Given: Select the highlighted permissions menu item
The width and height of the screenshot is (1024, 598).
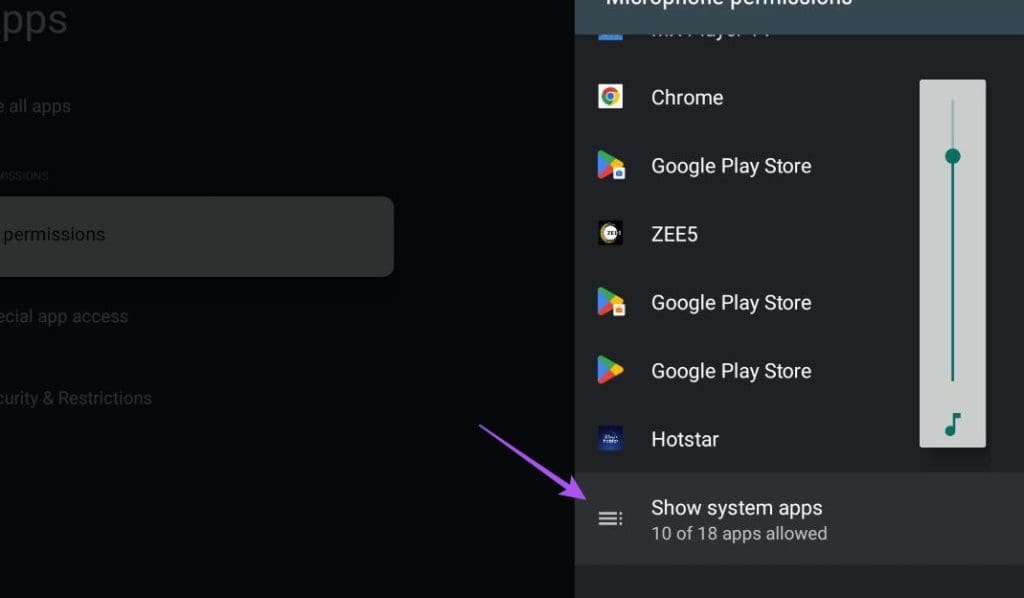Looking at the screenshot, I should 196,236.
